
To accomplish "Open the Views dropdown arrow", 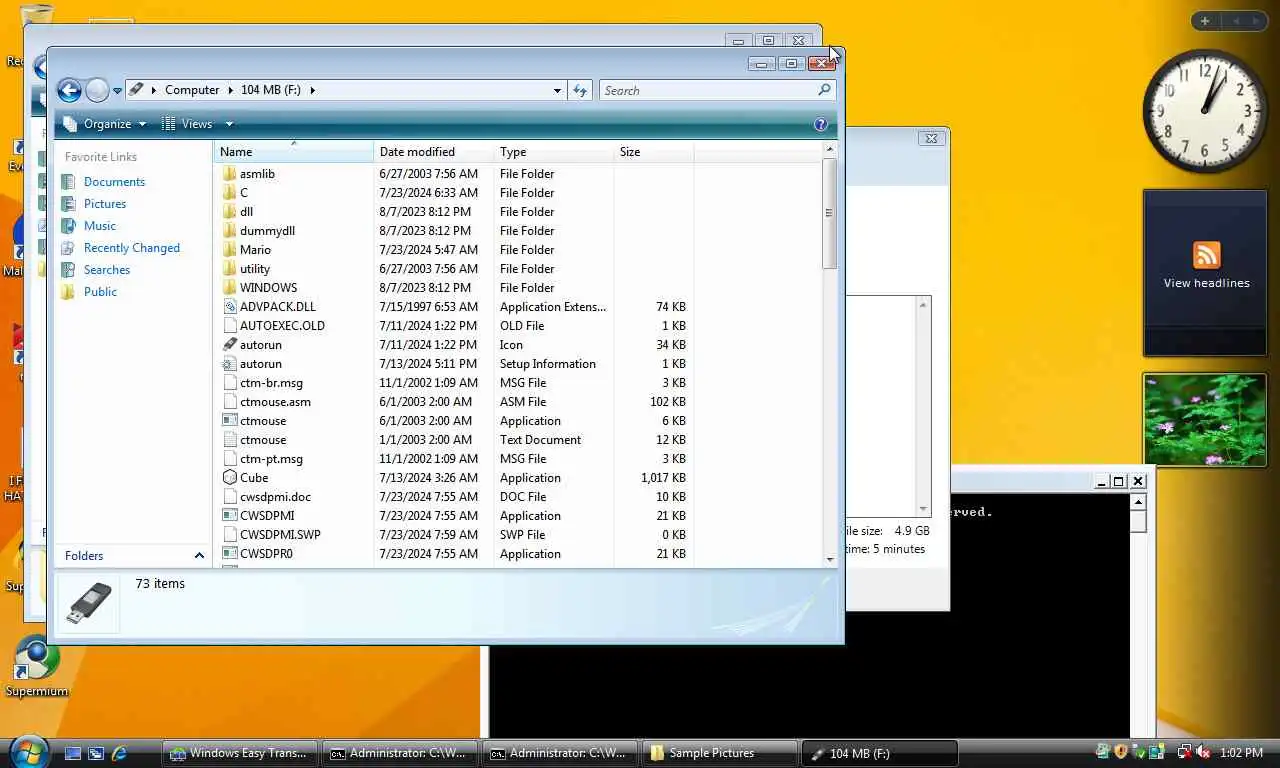I will click(229, 124).
